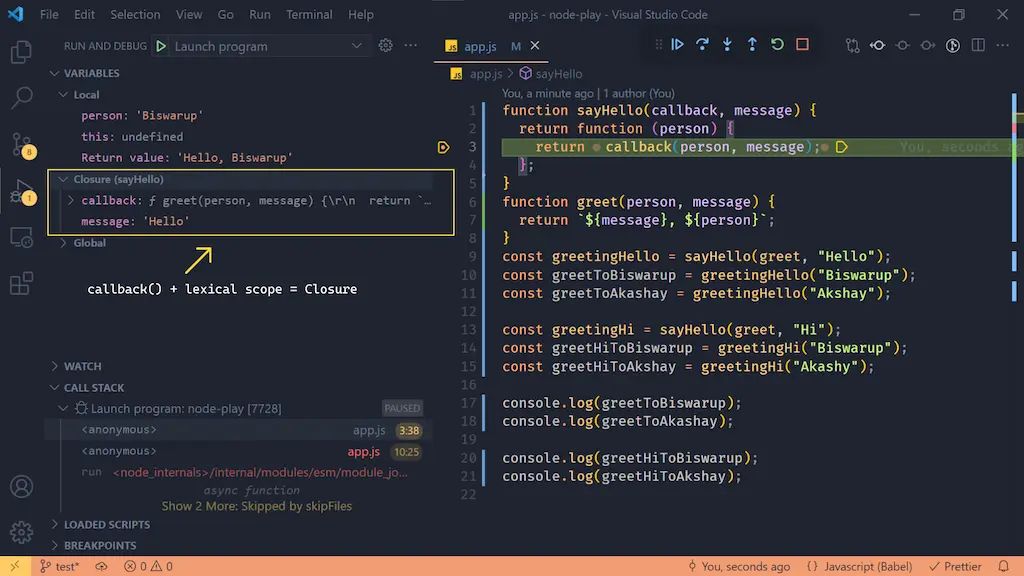The height and width of the screenshot is (576, 1024).
Task: Open debug panel more actions ellipsis
Action: coord(411,46)
